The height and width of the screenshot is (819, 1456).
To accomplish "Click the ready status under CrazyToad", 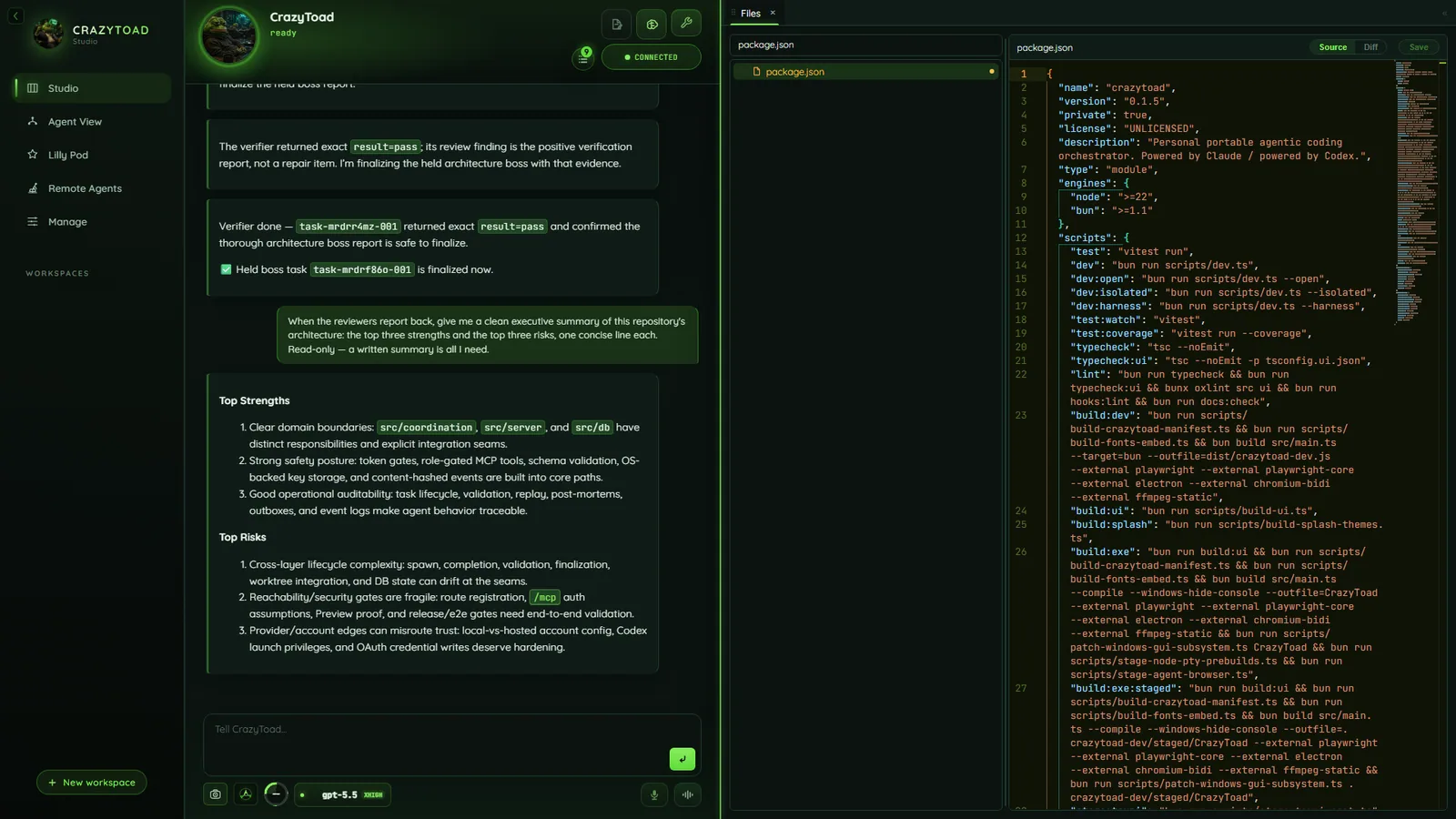I will click(x=283, y=33).
